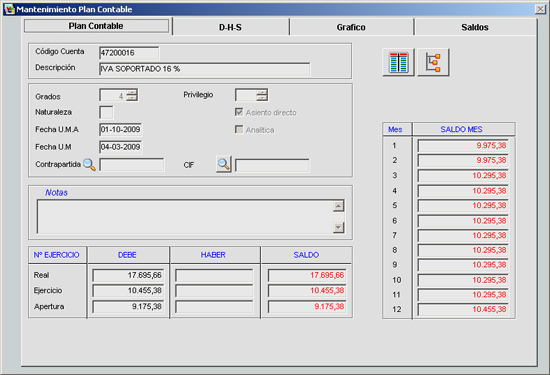Click the Nº EJERCICIO column header
The width and height of the screenshot is (550, 375).
(x=57, y=255)
